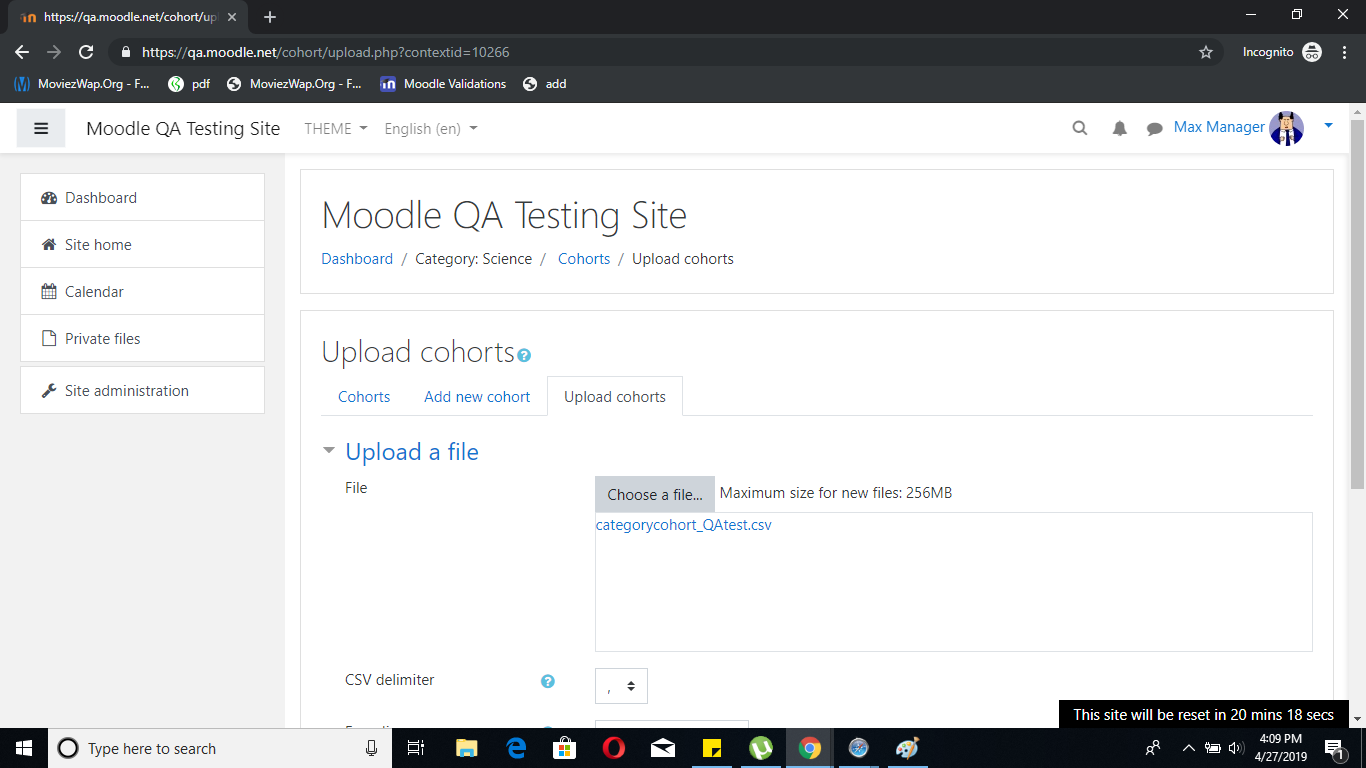
Task: Click the Moodle QA Testing Site brand link
Action: (x=183, y=128)
